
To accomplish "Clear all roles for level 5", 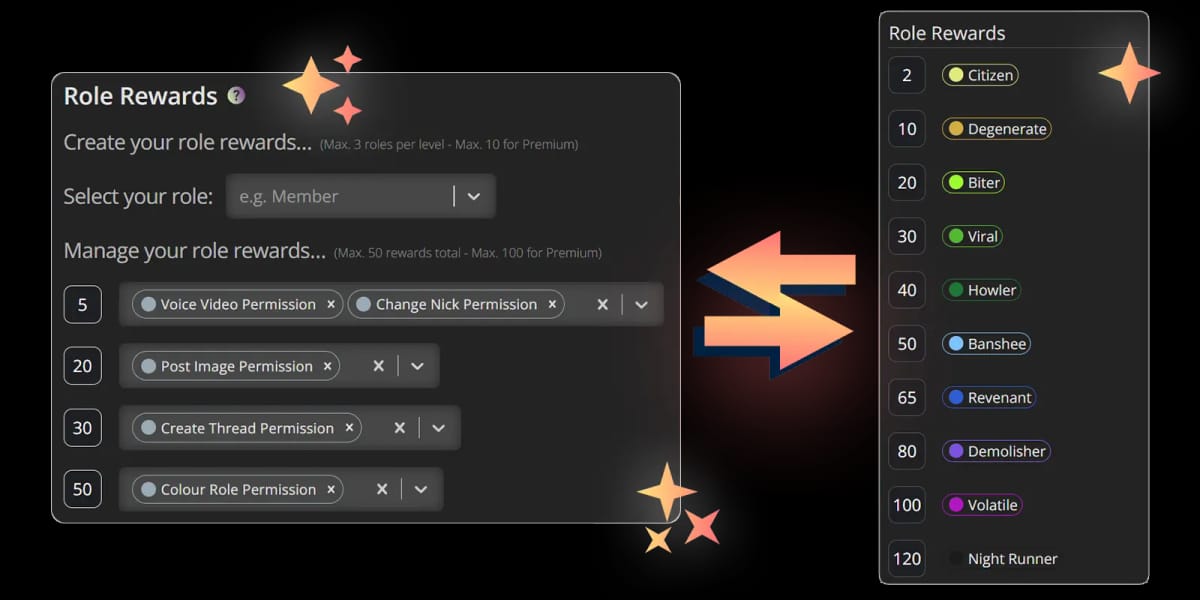I will tap(602, 305).
